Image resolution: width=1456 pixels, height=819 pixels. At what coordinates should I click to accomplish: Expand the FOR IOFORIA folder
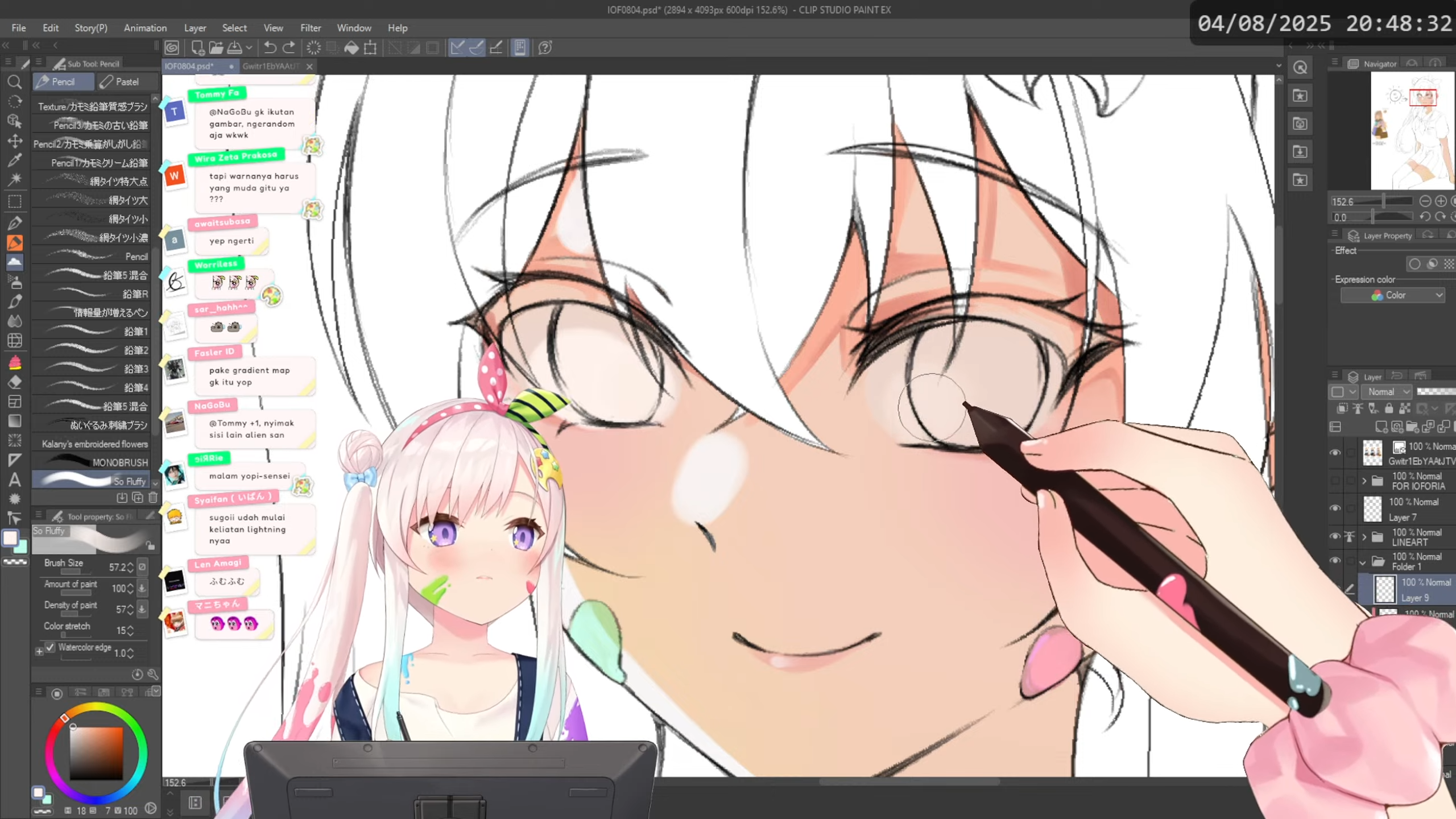pyautogui.click(x=1364, y=481)
